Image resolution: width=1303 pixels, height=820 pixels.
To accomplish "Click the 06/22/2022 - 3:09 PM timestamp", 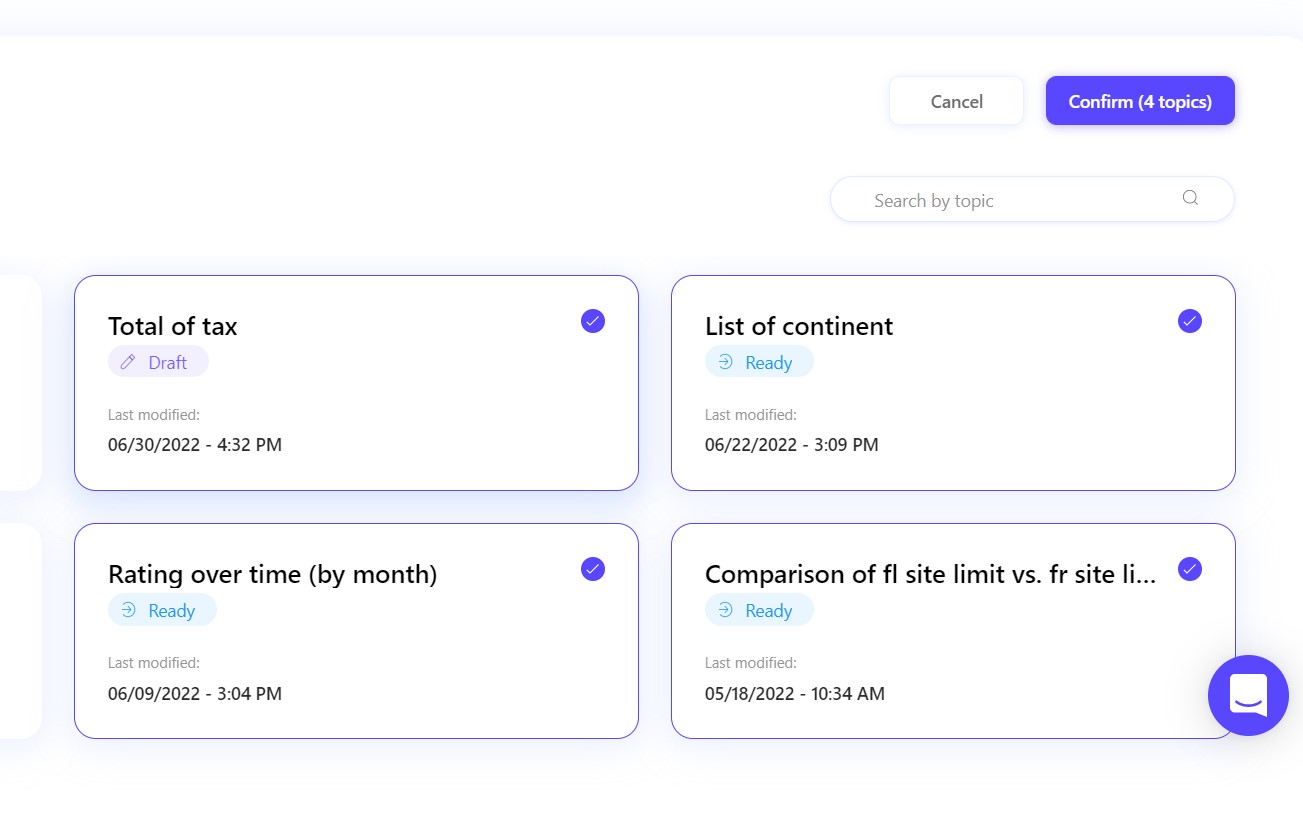I will tap(791, 445).
